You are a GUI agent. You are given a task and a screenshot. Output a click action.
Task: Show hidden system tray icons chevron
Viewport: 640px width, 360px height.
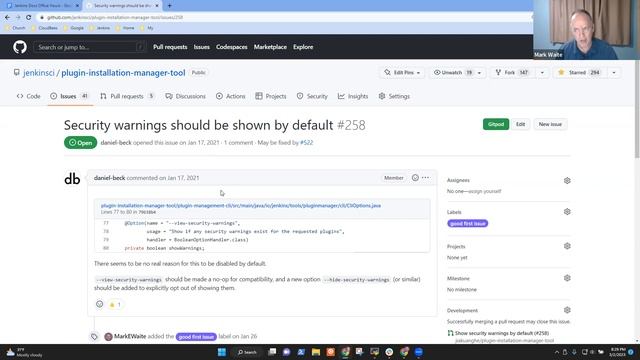(557, 352)
